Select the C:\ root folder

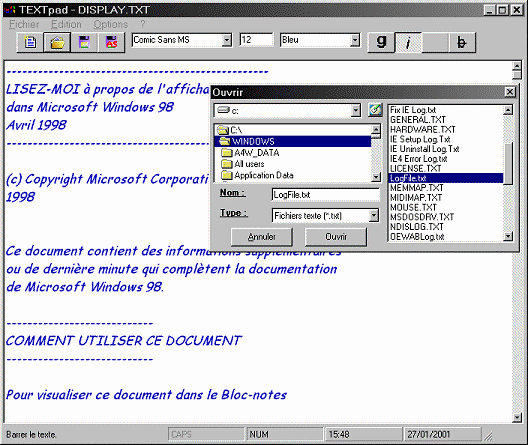click(293, 130)
